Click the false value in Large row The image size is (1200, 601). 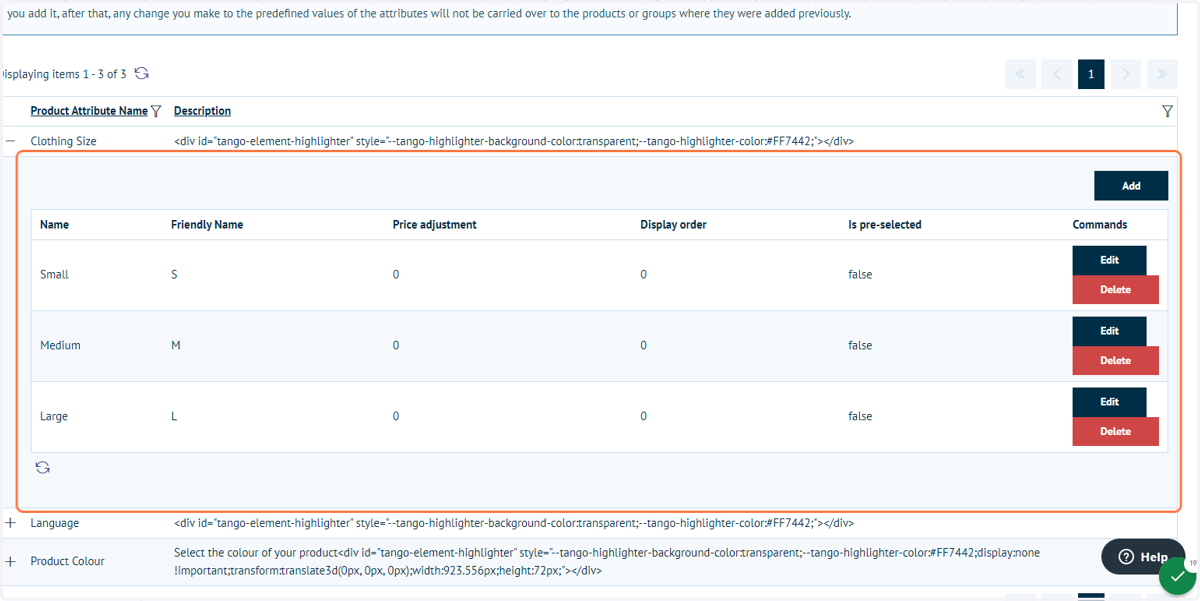point(860,417)
